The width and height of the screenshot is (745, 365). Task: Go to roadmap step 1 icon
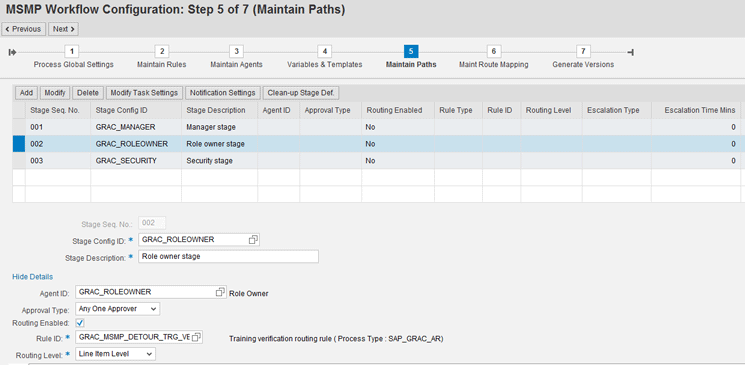pos(71,51)
